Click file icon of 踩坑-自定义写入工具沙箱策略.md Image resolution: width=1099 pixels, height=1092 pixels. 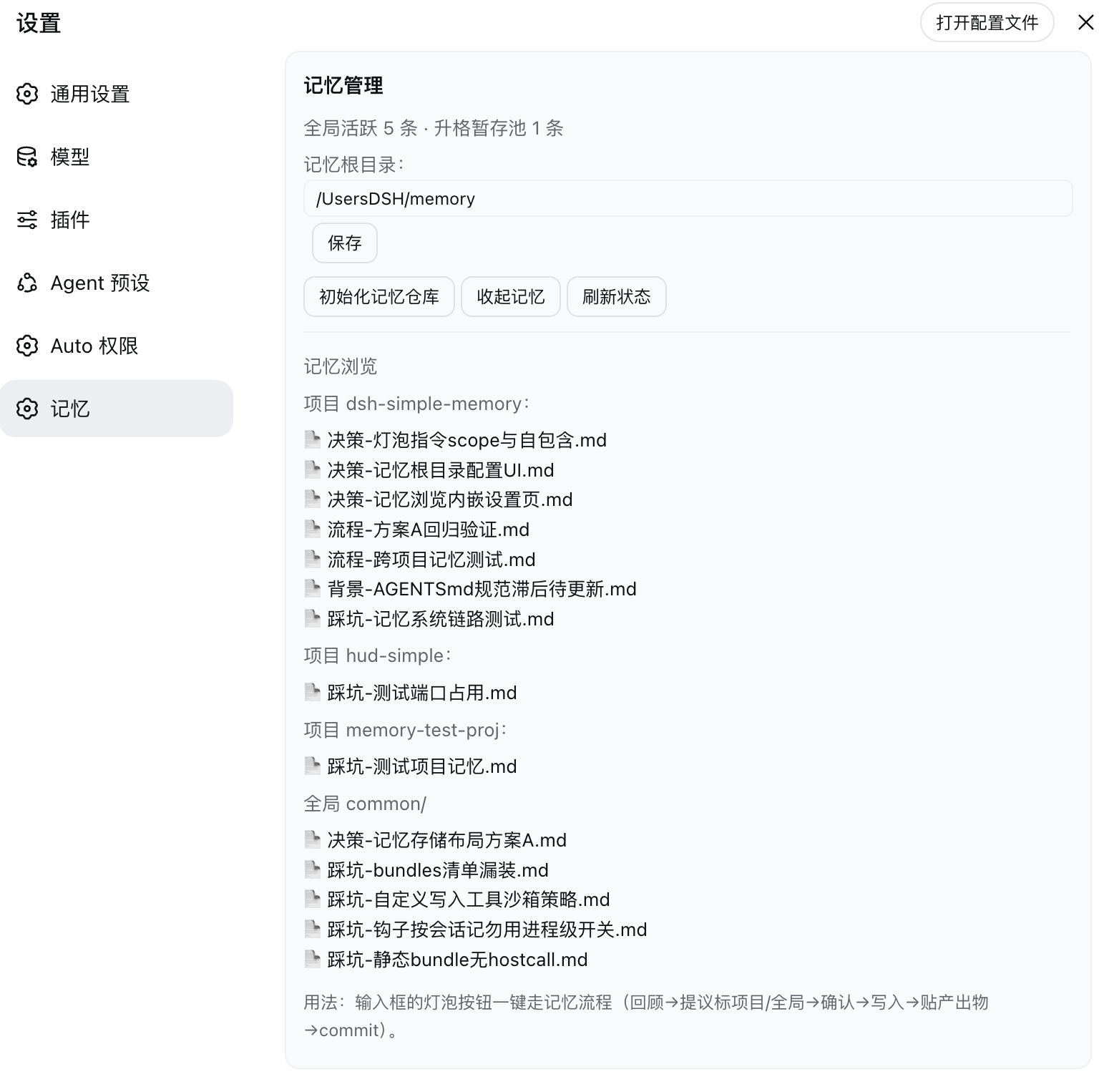pos(312,899)
